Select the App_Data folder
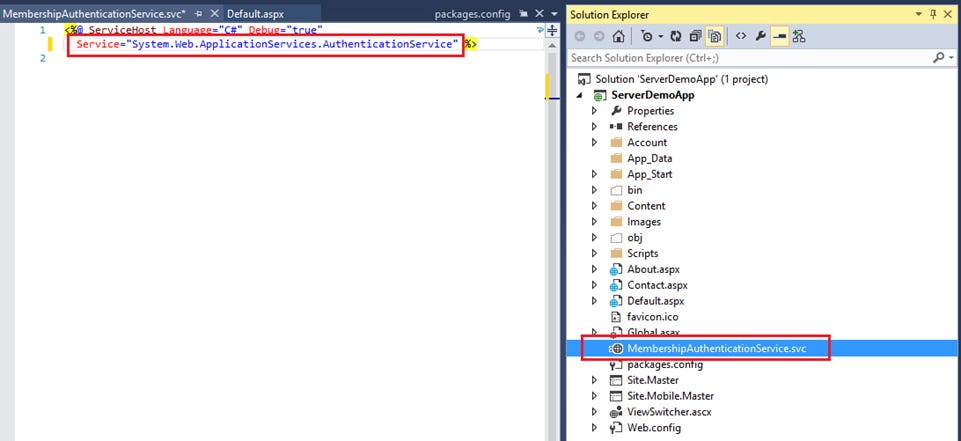 pyautogui.click(x=650, y=159)
